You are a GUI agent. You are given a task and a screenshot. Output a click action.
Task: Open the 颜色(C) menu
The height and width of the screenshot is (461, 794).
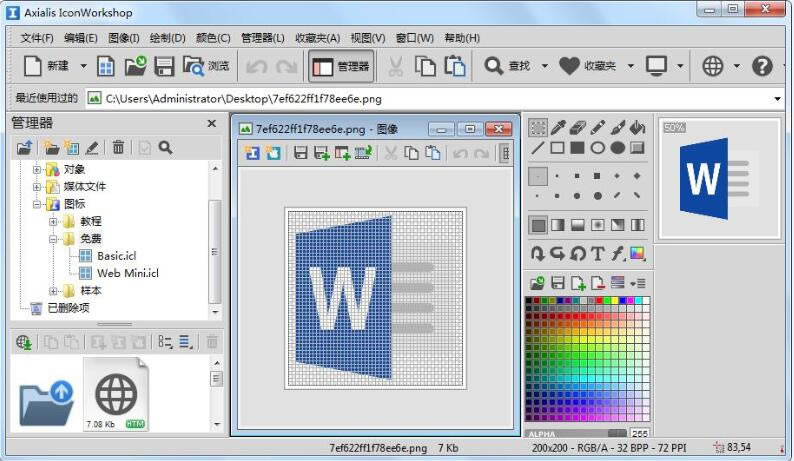tap(213, 38)
